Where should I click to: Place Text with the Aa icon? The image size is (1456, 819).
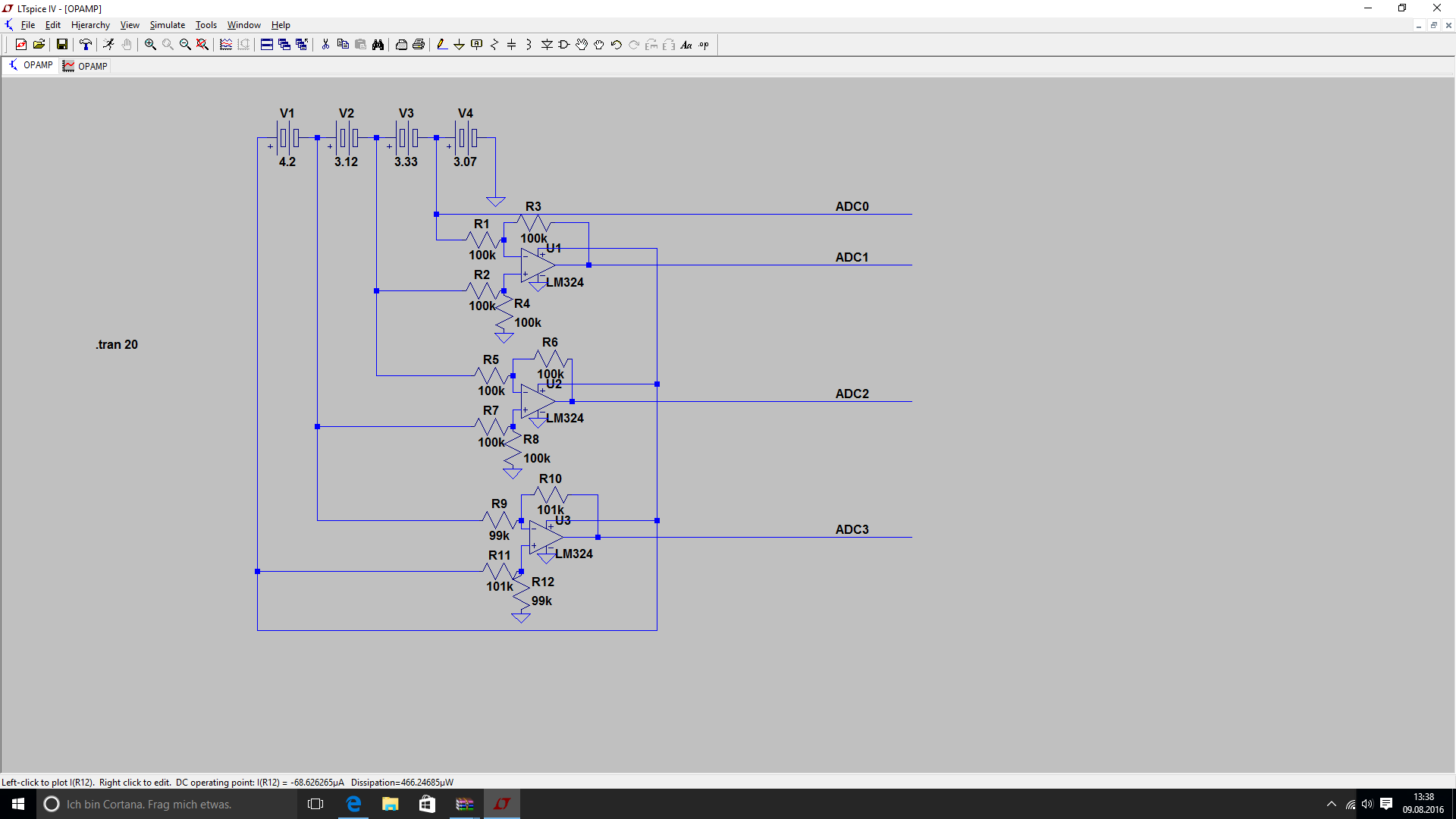tap(686, 45)
